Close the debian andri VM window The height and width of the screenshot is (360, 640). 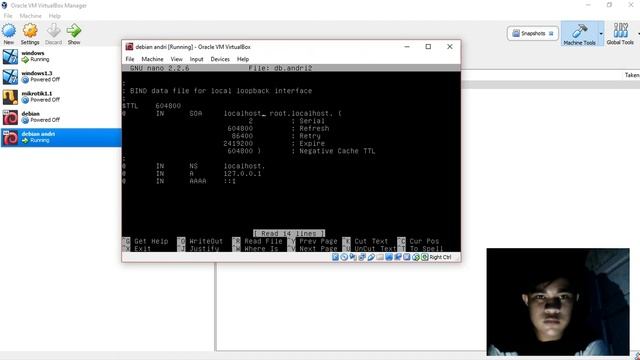450,47
